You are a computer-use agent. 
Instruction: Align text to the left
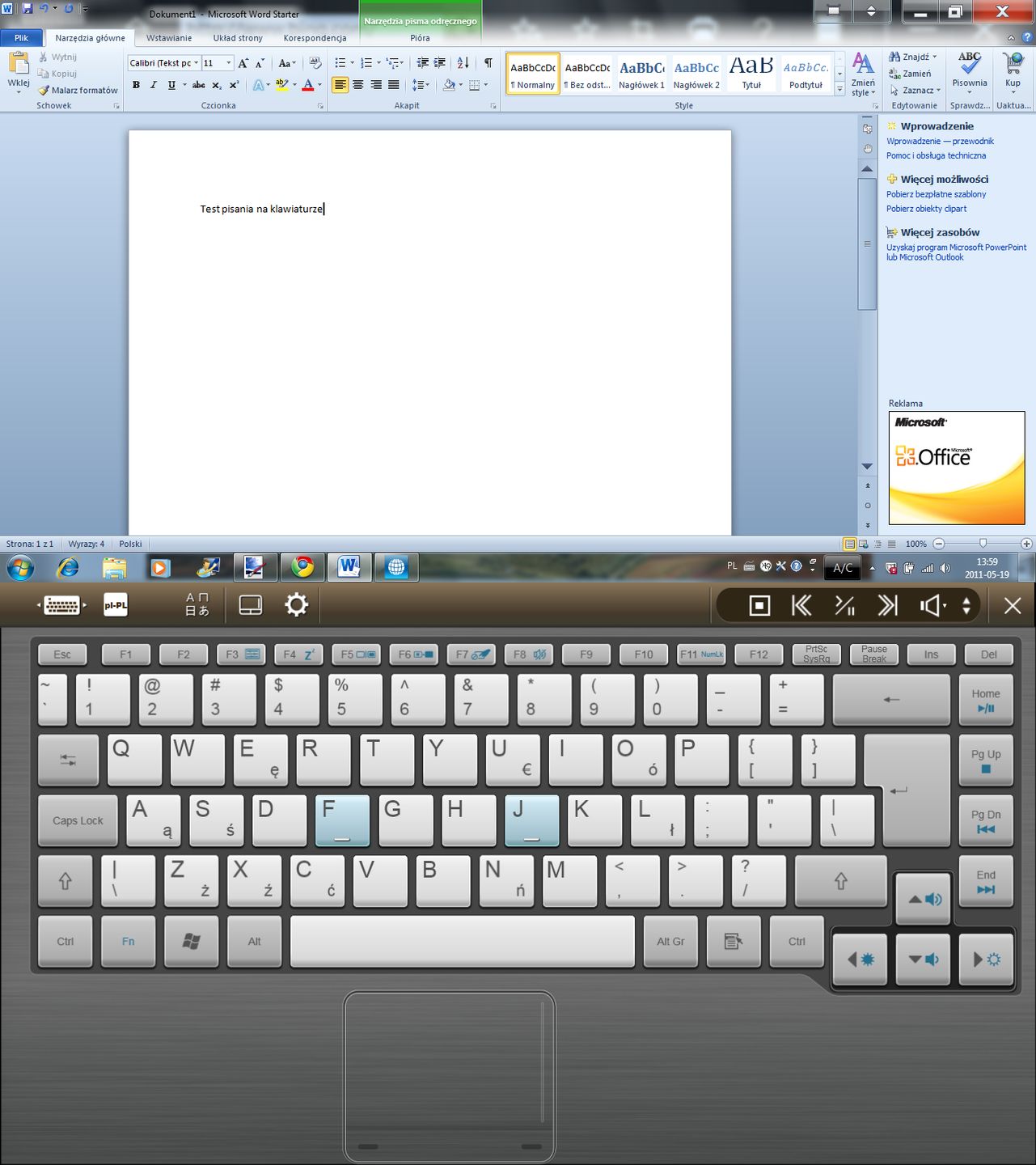[x=340, y=85]
